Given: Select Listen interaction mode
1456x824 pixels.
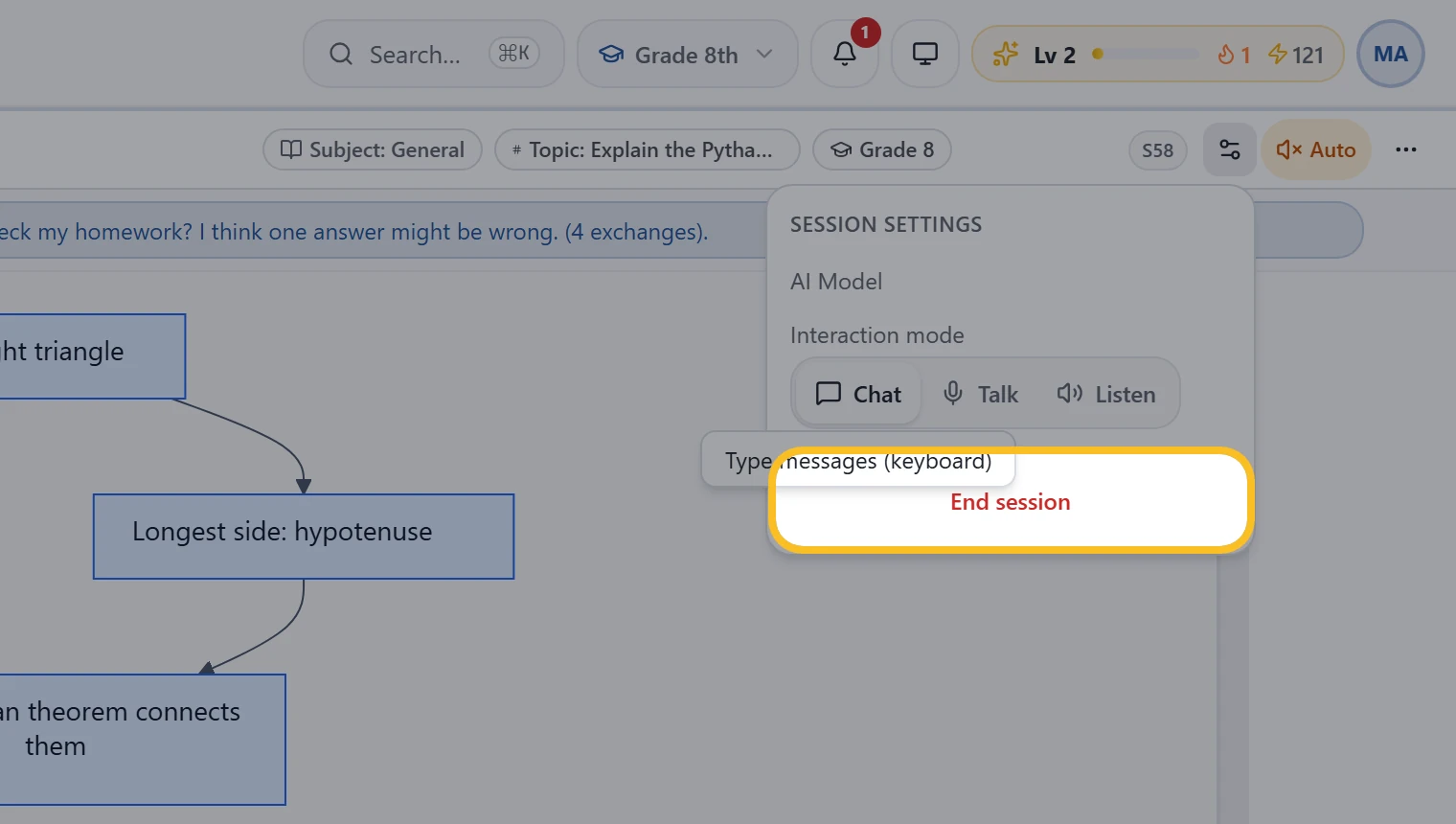Looking at the screenshot, I should pyautogui.click(x=1106, y=394).
